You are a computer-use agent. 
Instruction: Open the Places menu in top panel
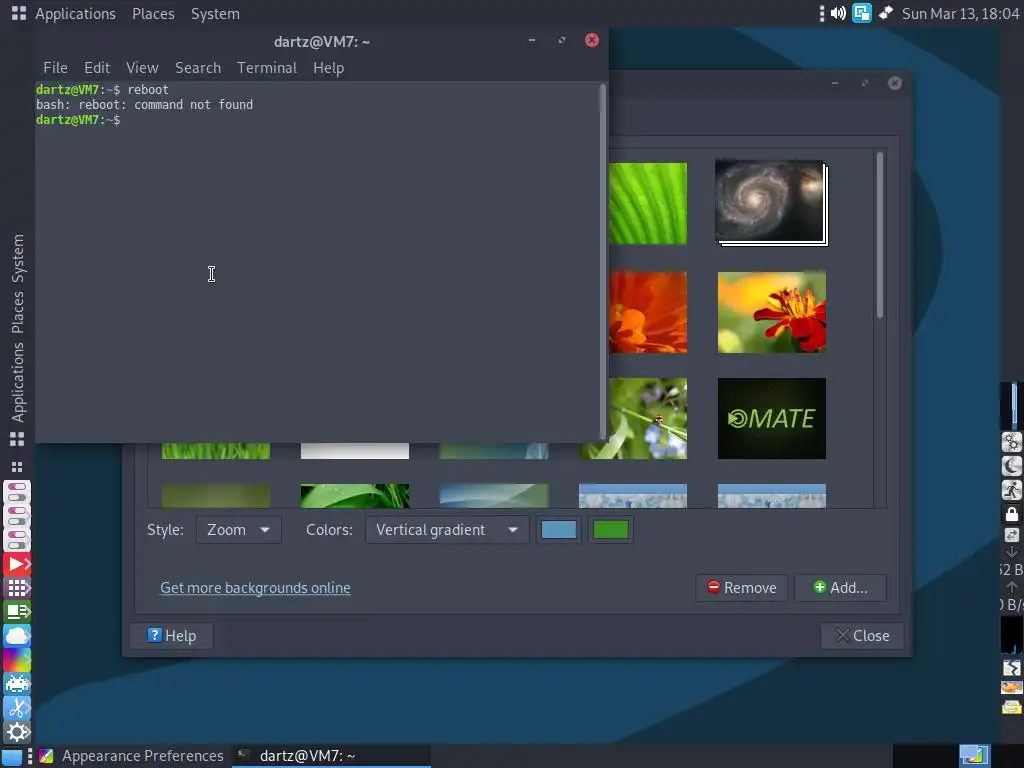(x=153, y=14)
